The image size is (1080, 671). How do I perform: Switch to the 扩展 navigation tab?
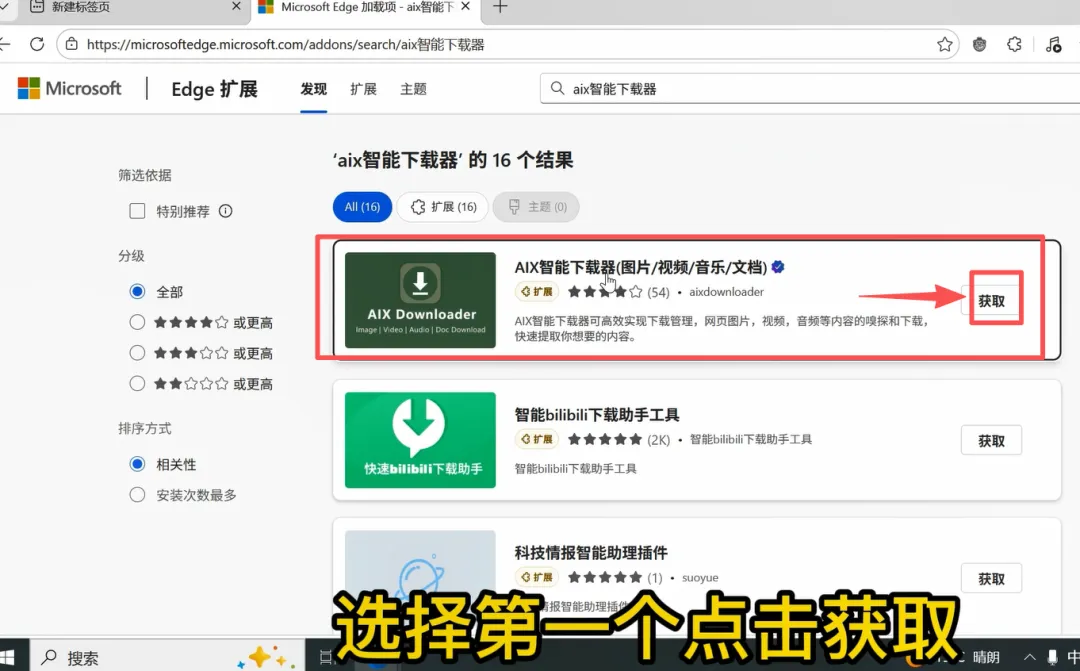(363, 89)
